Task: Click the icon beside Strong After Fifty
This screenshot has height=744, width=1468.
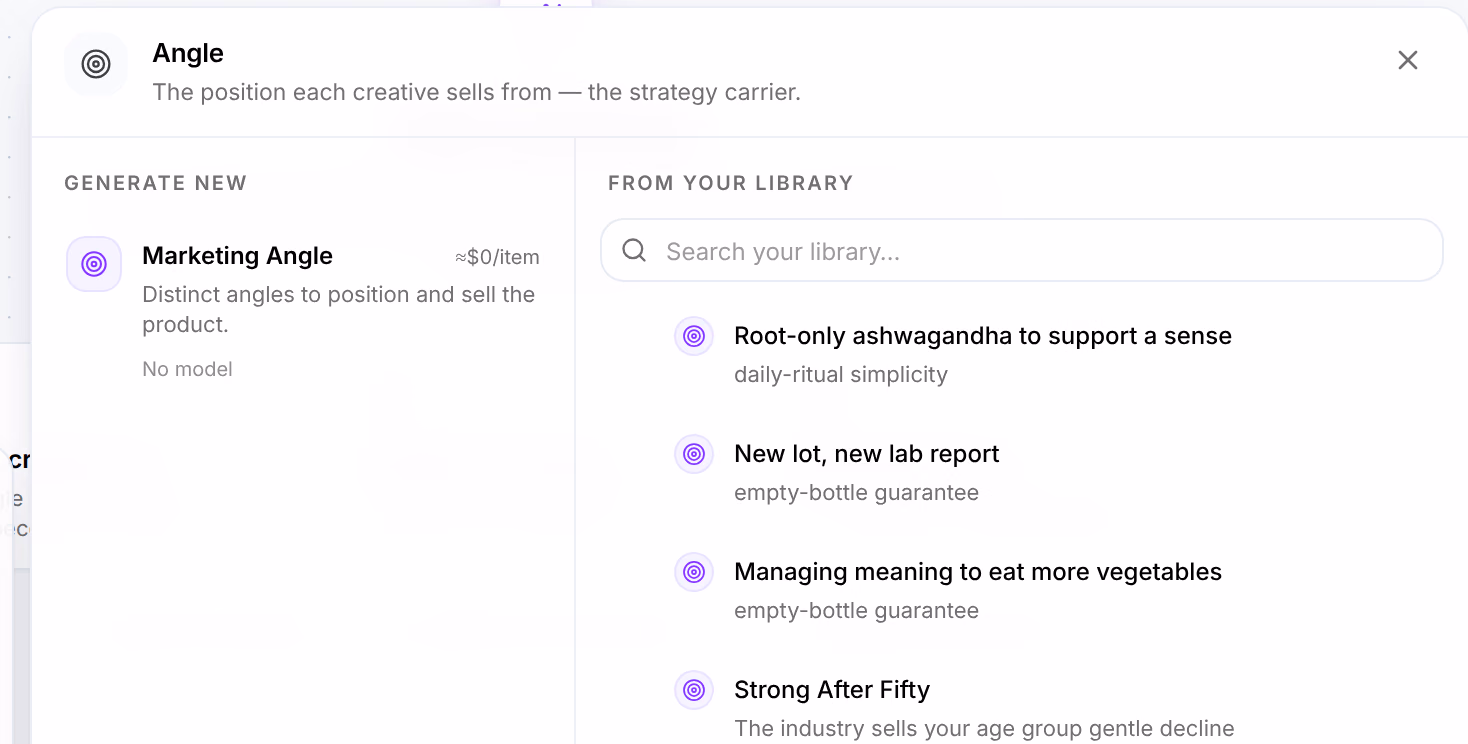Action: (694, 690)
